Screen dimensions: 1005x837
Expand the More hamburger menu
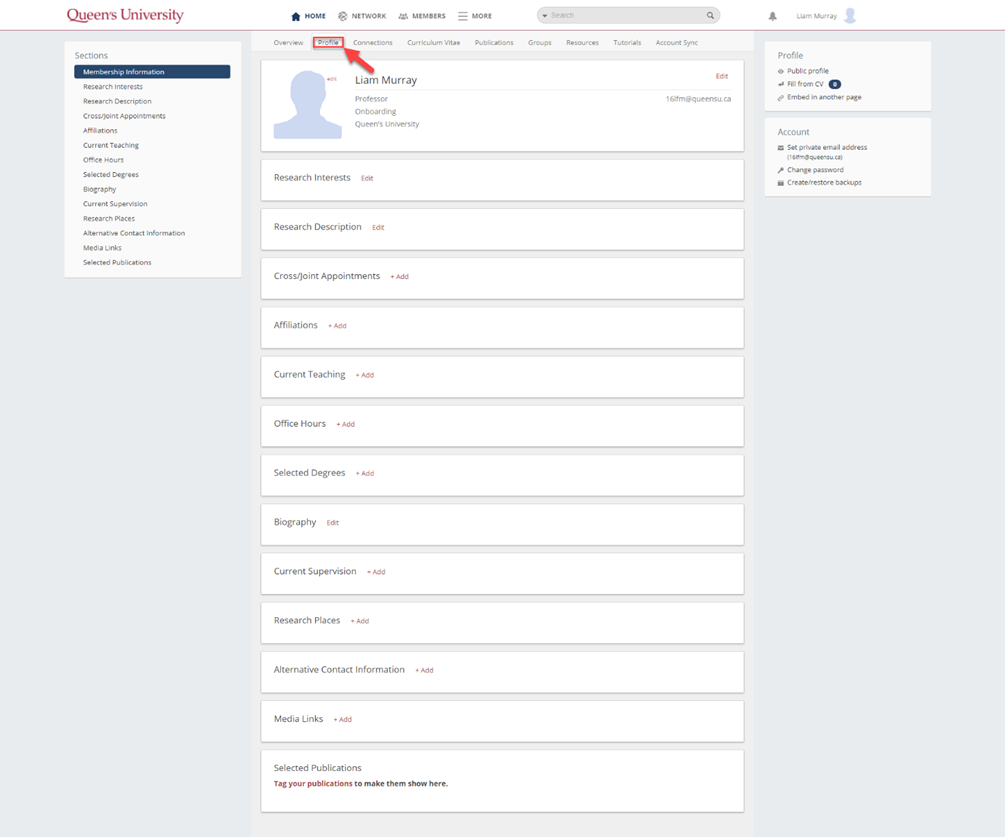pos(463,16)
